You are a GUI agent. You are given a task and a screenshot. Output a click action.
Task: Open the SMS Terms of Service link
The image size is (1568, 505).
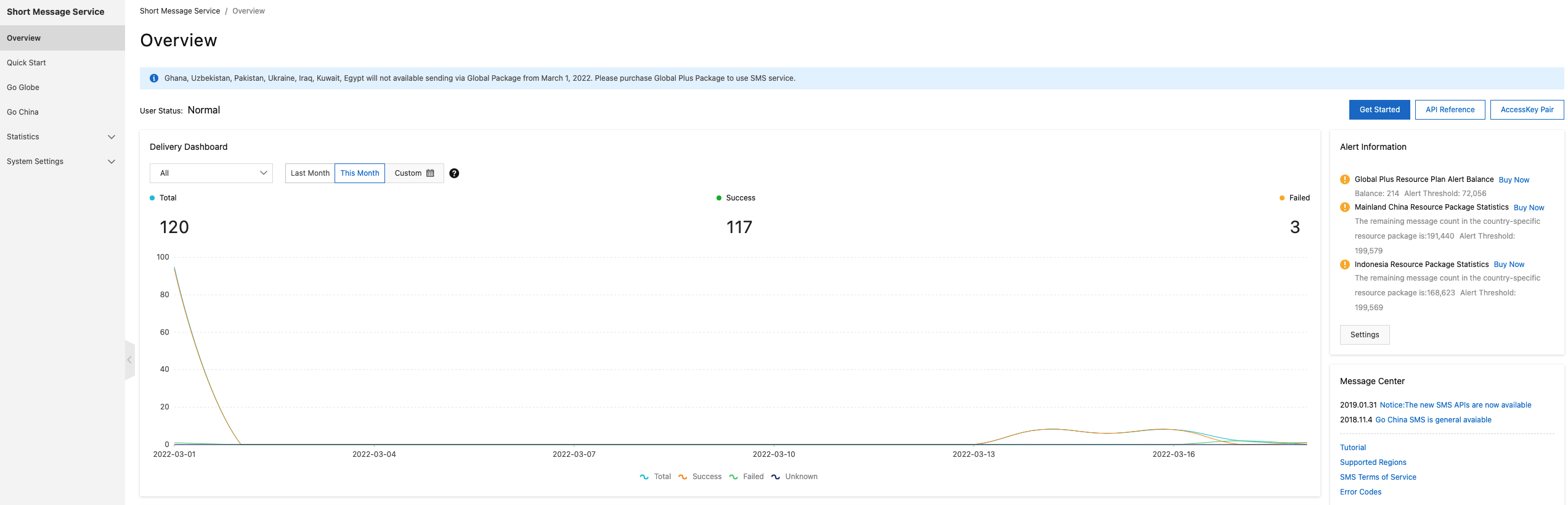pos(1378,477)
